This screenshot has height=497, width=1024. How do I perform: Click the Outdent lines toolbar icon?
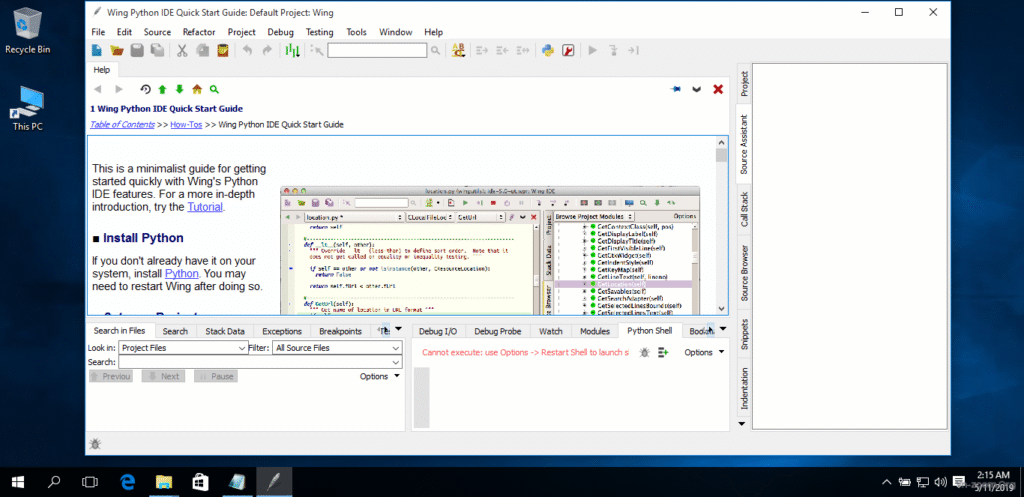coord(503,50)
